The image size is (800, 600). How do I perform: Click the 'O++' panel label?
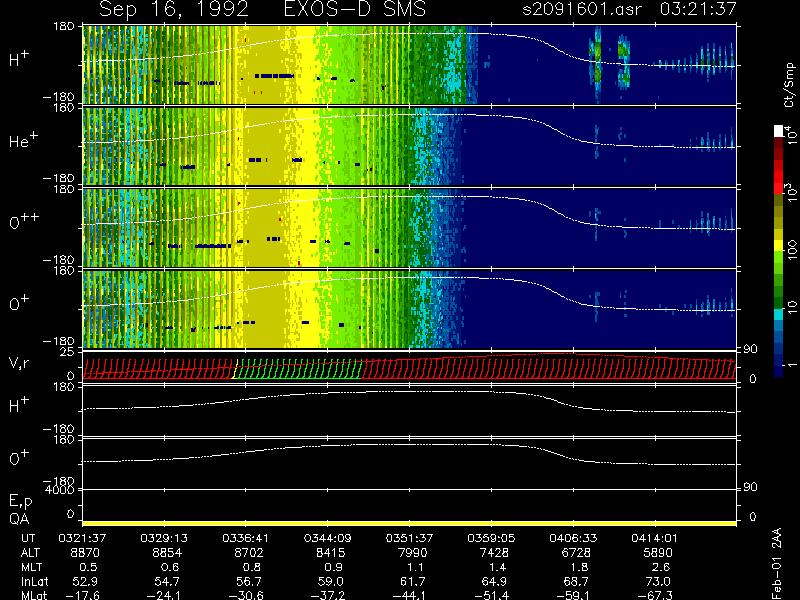(24, 221)
